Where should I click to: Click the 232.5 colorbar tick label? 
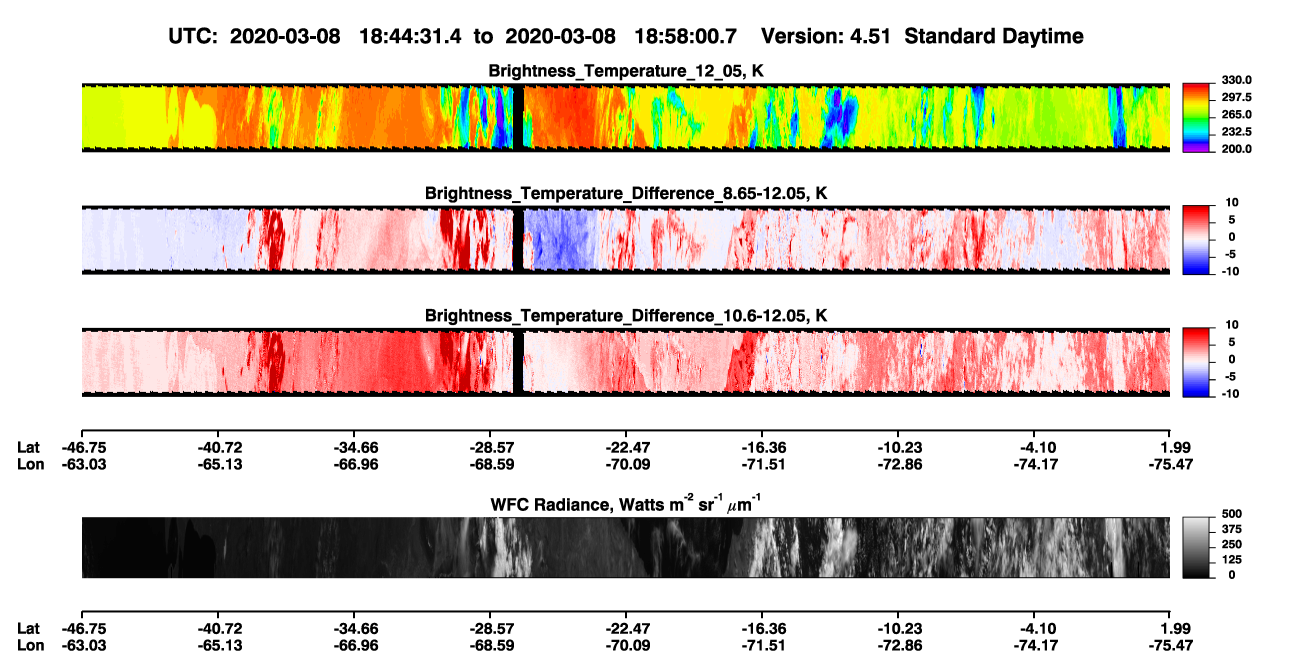(x=1236, y=131)
